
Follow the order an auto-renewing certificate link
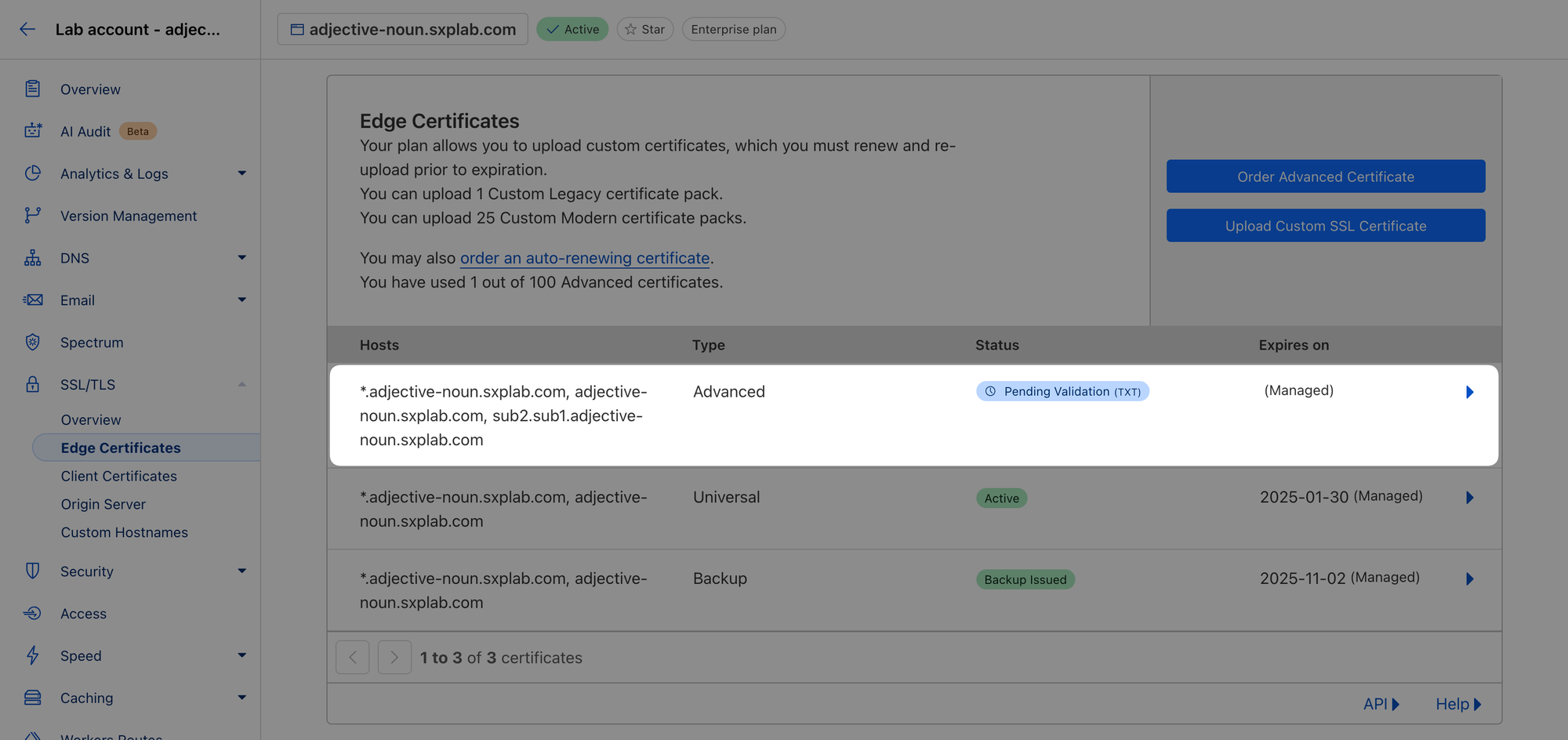[x=585, y=258]
